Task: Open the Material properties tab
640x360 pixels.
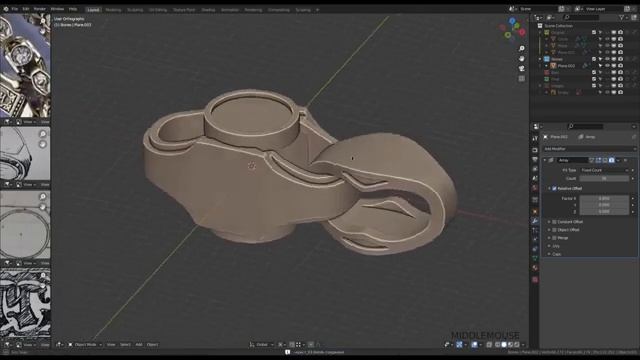Action: [535, 268]
